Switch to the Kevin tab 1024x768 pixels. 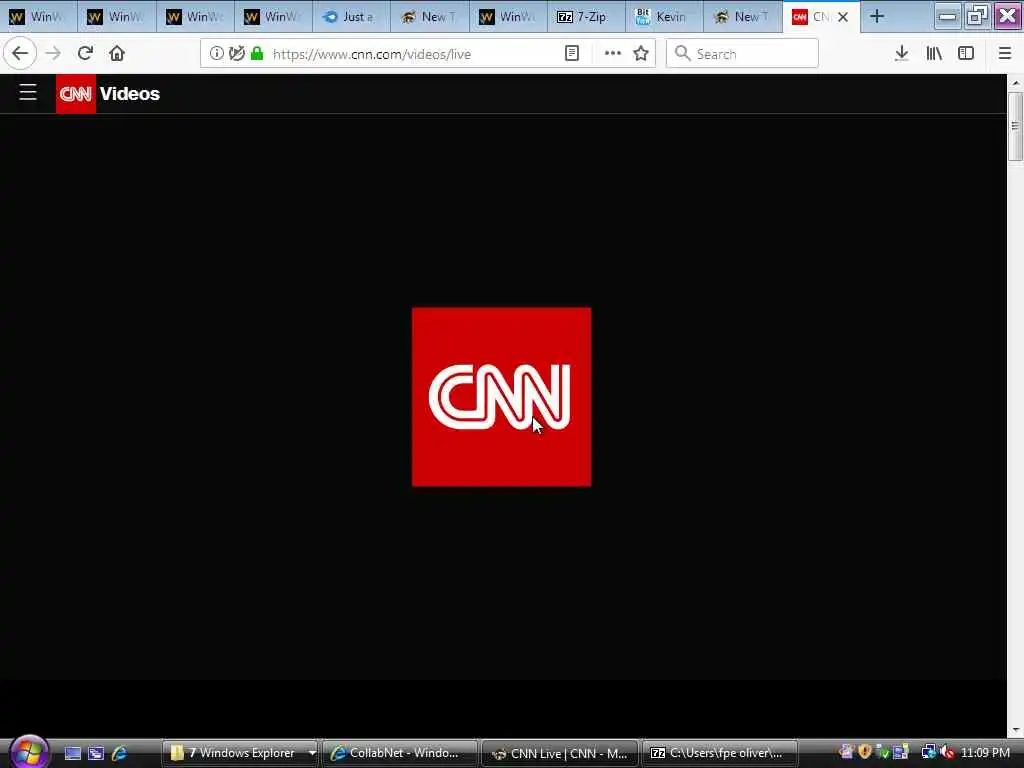(x=664, y=16)
